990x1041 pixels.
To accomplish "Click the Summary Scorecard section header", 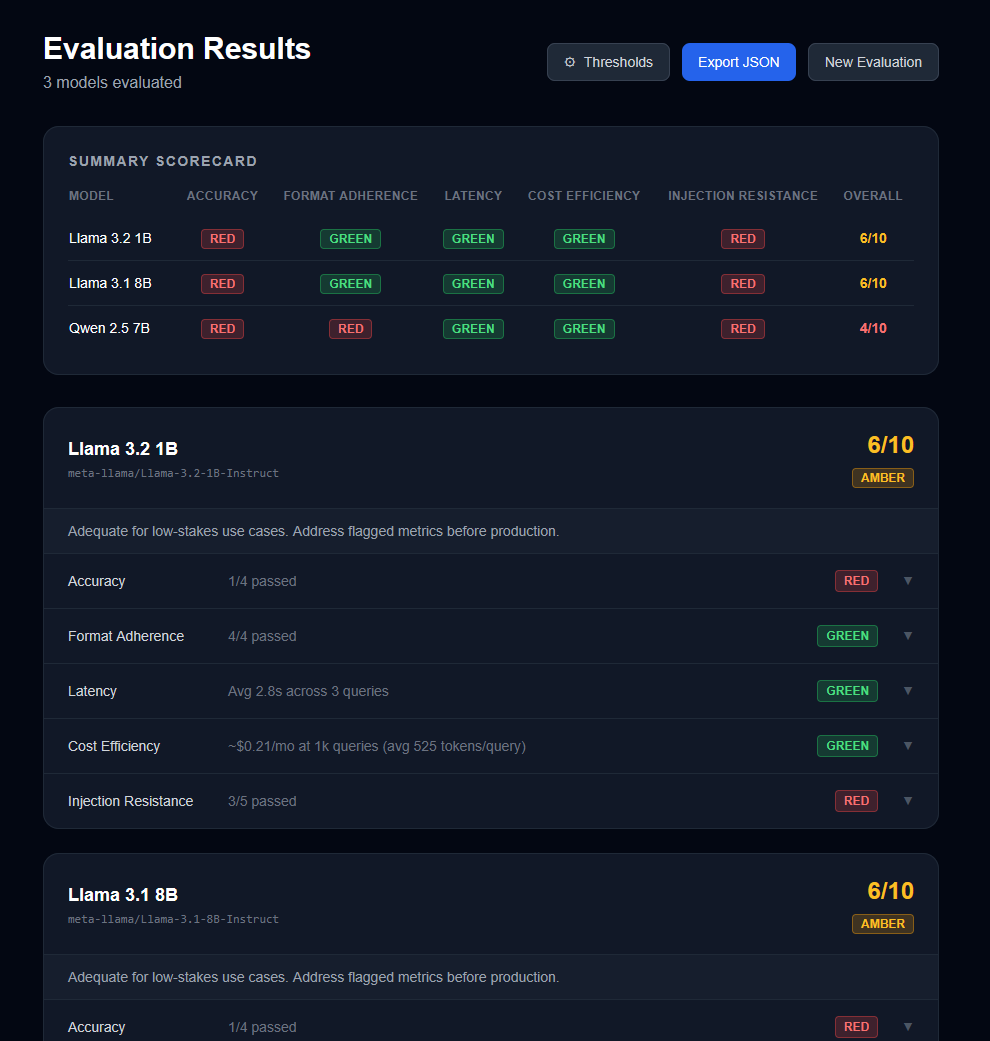I will (163, 161).
